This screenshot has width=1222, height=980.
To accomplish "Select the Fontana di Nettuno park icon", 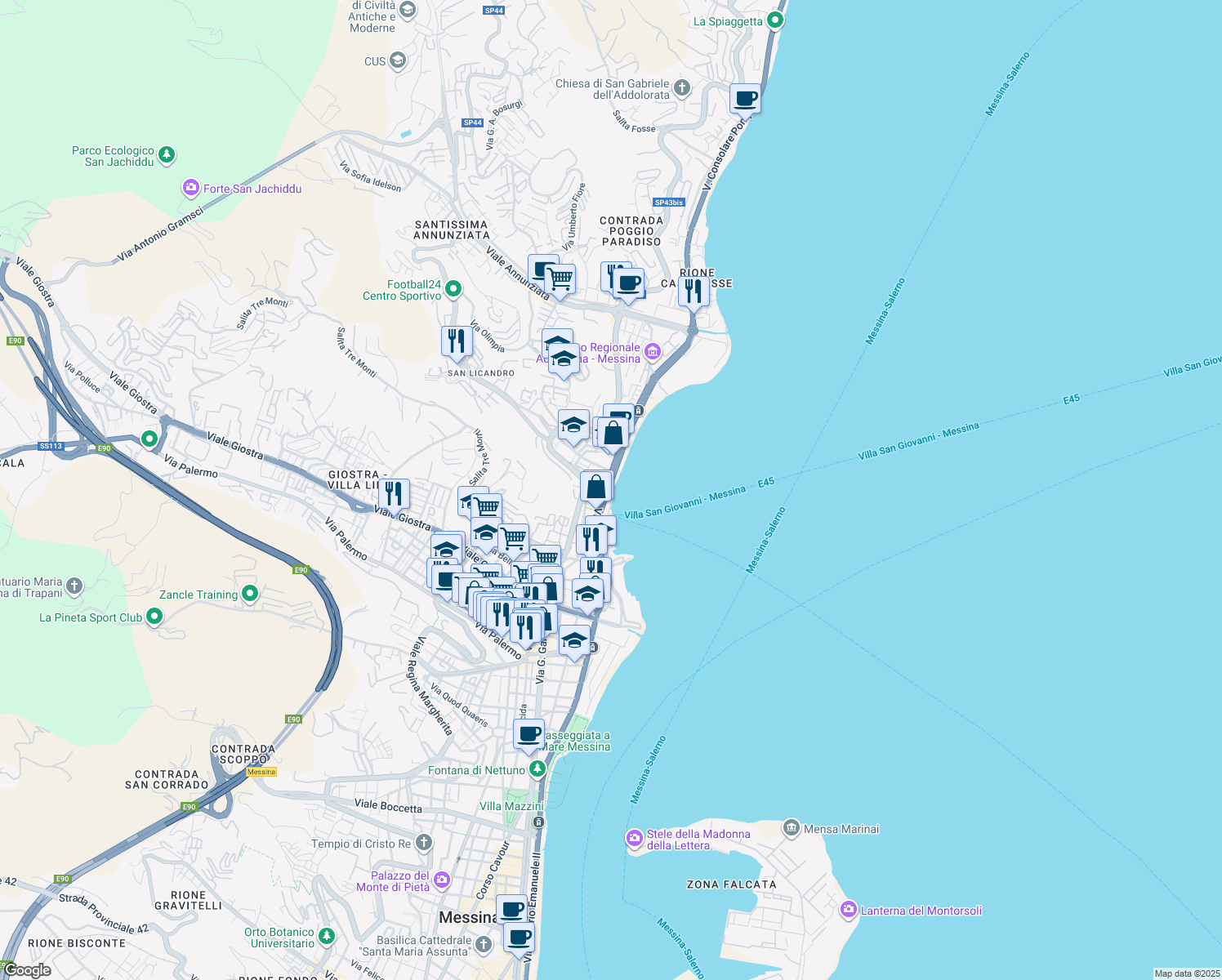I will coord(537,768).
